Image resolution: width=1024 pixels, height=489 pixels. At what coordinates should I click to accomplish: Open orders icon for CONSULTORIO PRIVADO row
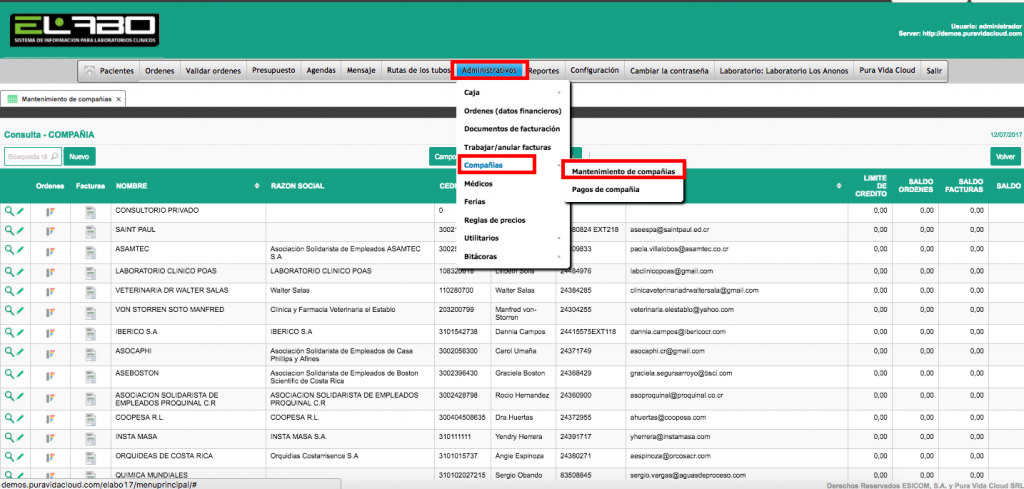[51, 211]
